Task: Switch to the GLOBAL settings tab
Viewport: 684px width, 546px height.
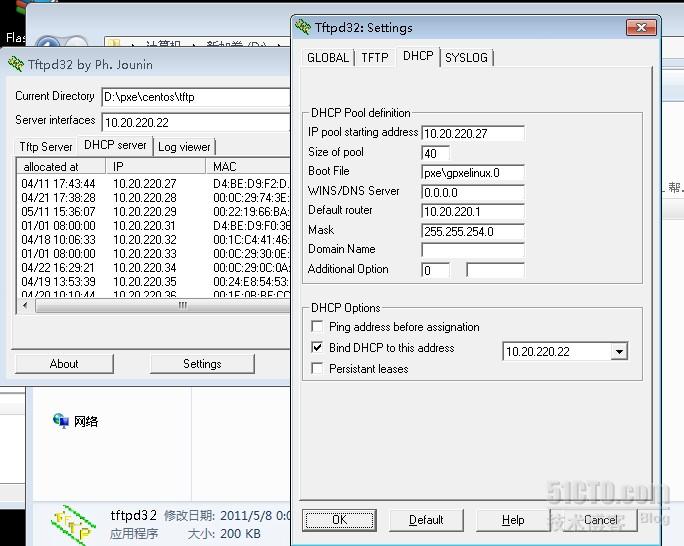Action: (328, 58)
